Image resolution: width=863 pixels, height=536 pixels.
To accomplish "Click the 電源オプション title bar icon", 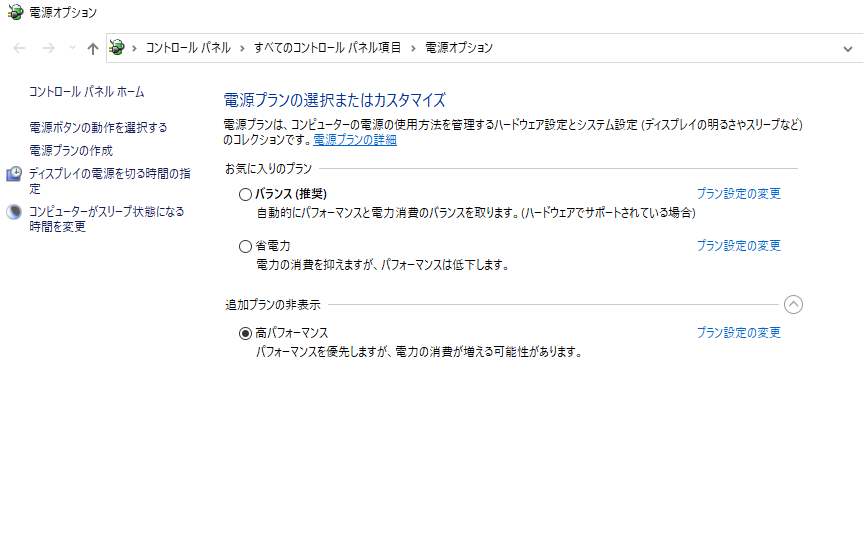I will tap(15, 12).
